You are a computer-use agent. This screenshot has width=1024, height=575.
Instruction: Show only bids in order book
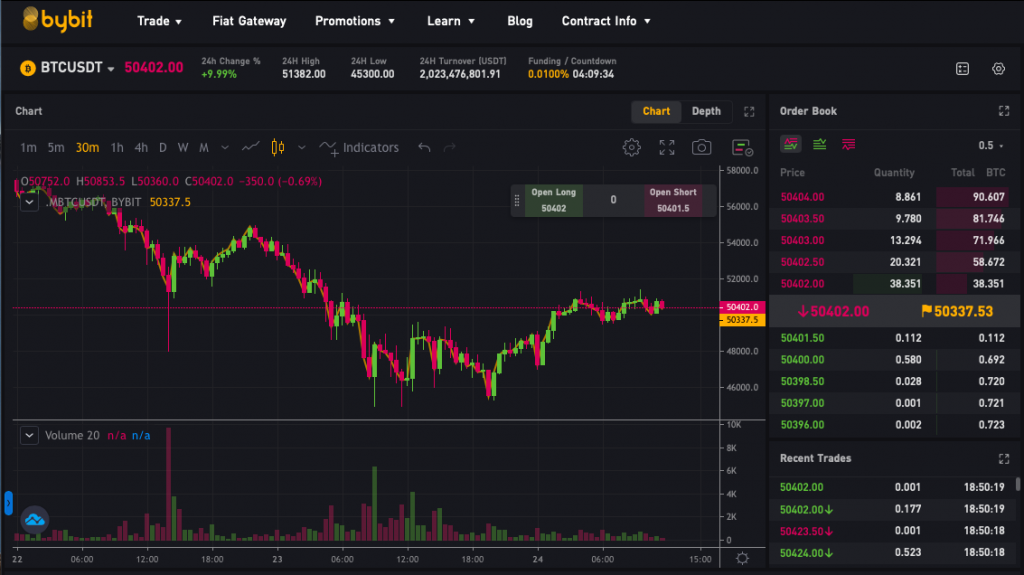pyautogui.click(x=820, y=144)
